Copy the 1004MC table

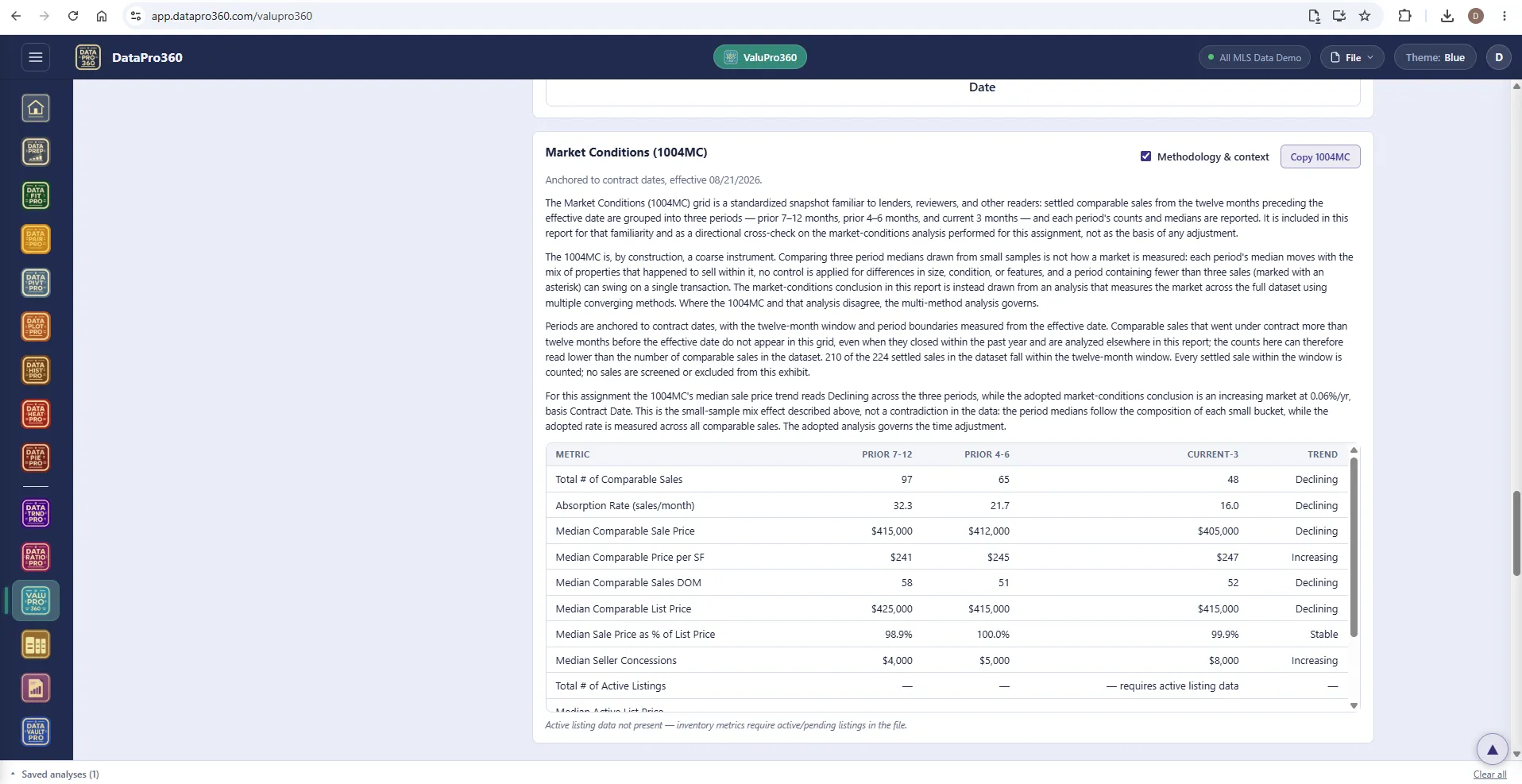tap(1319, 156)
